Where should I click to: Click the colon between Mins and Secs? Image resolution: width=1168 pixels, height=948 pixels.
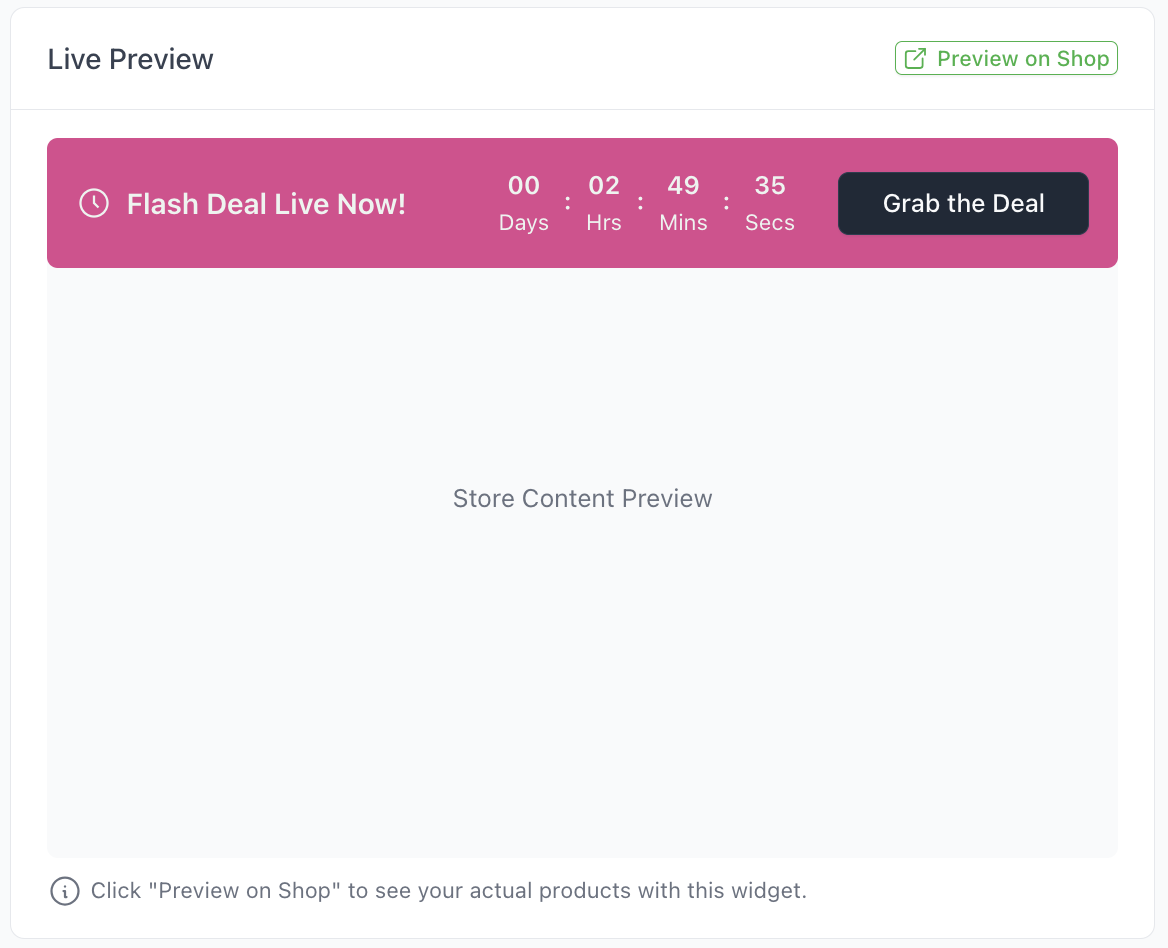tap(726, 203)
